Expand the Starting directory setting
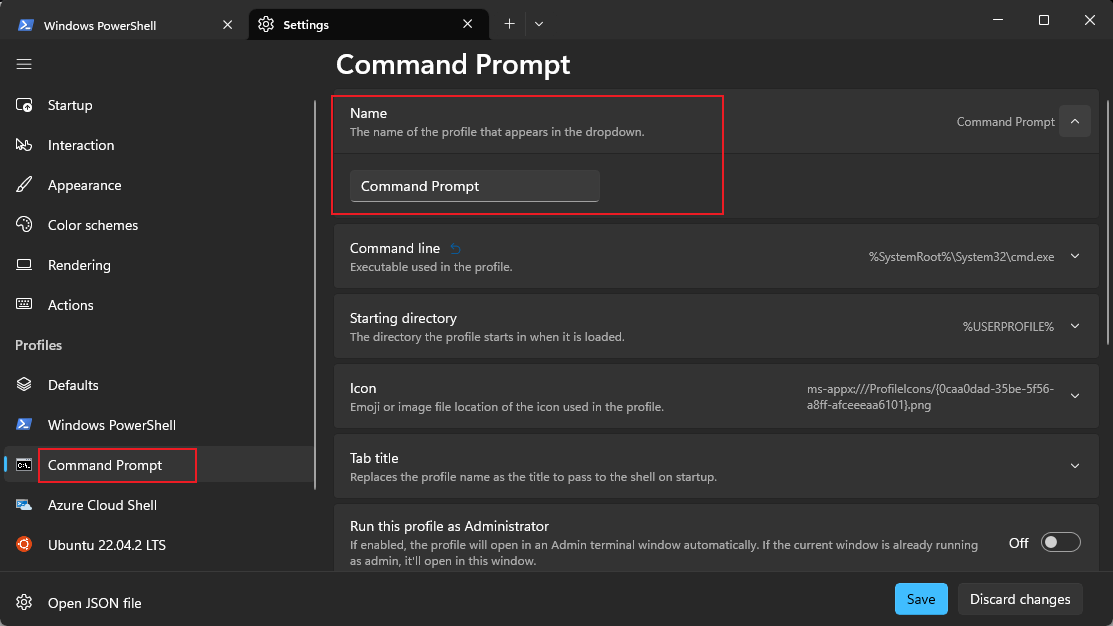1113x626 pixels. pyautogui.click(x=1075, y=326)
